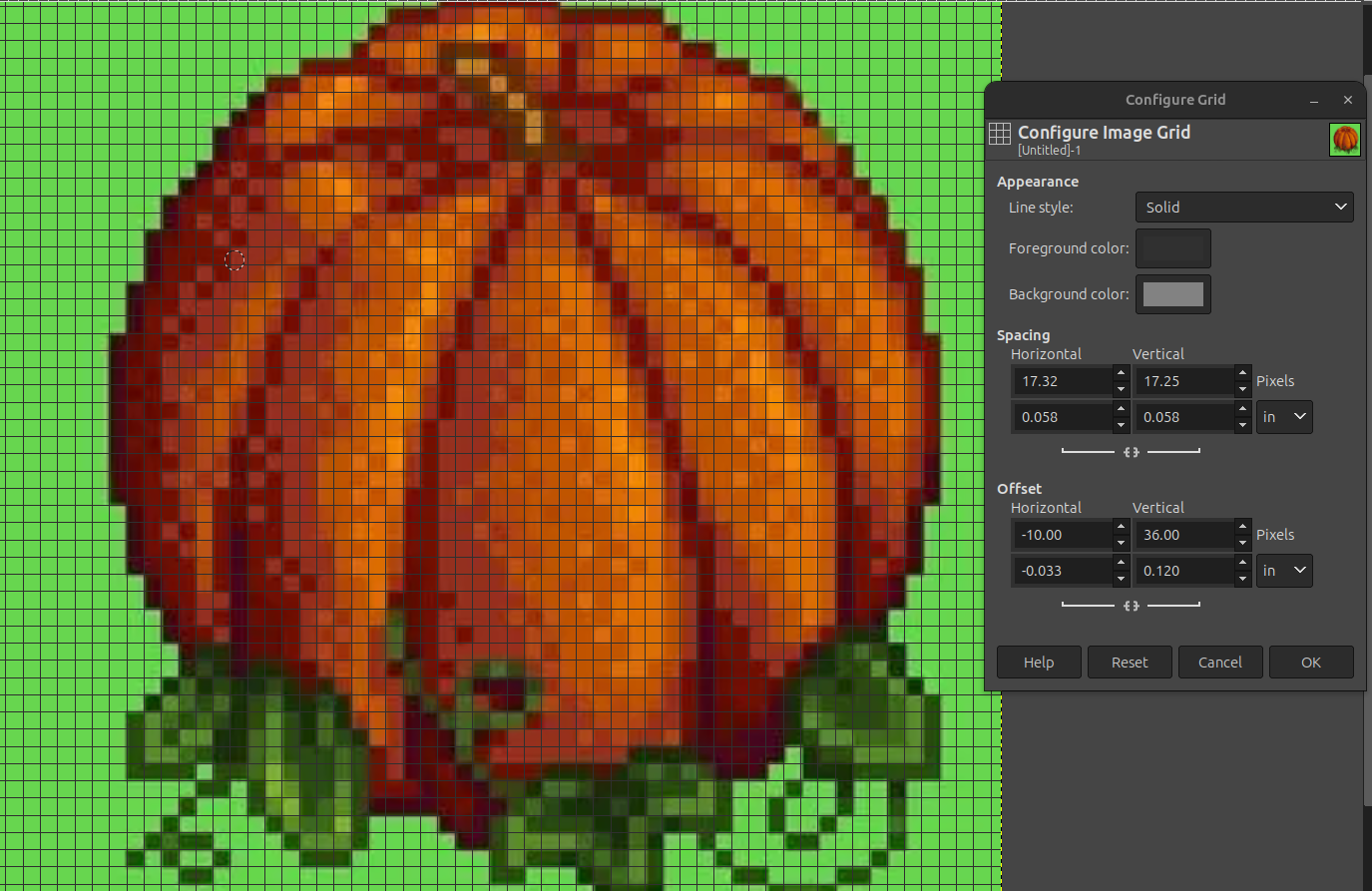The height and width of the screenshot is (891, 1372).
Task: Click the Vertical offset pixels field 36.00
Action: coord(1183,535)
